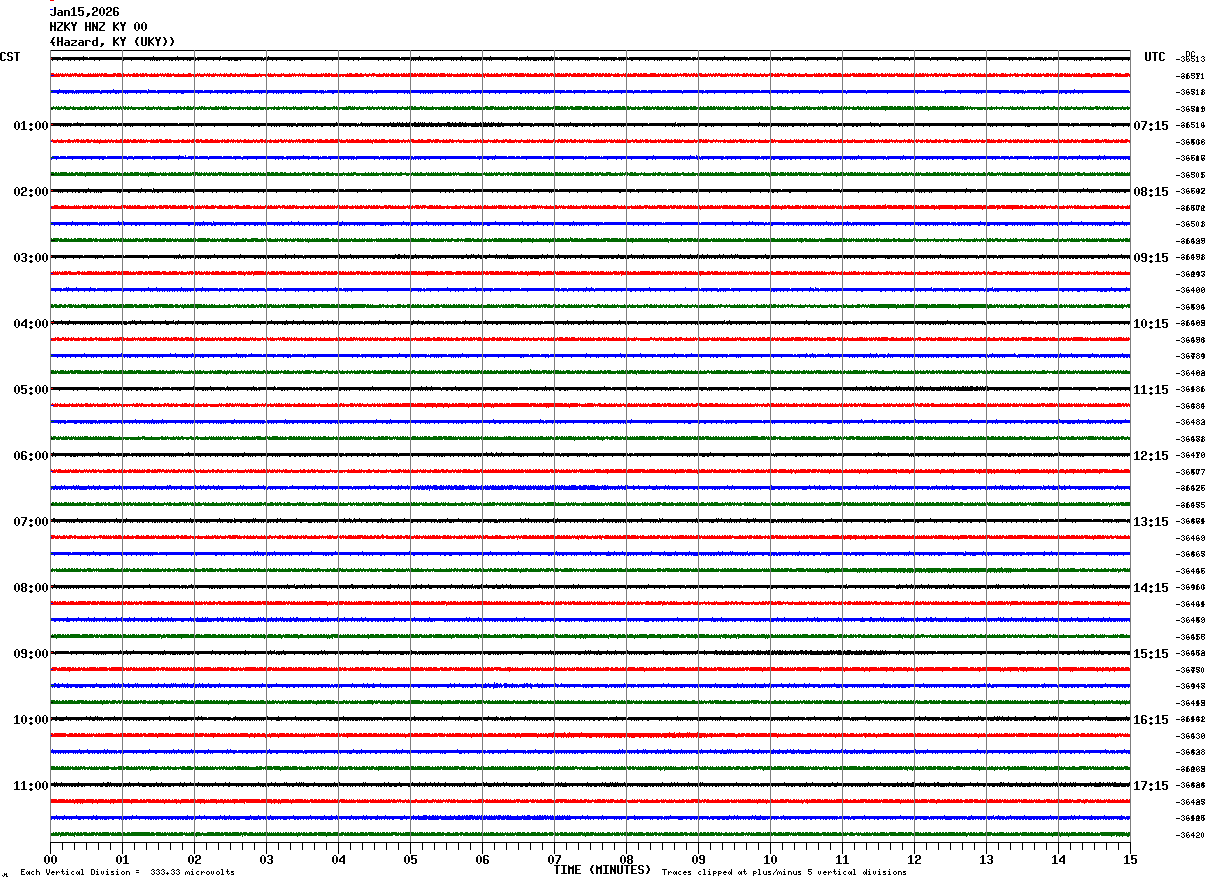Viewport: 1210px width, 886px height.
Task: Click the 15:15 UTC time label
Action: tap(1151, 654)
